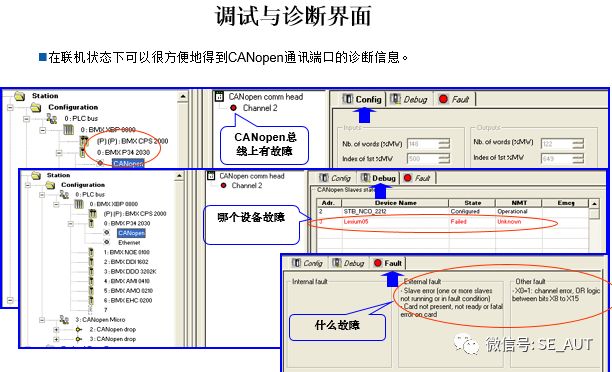Click State column header in slaves table
The height and width of the screenshot is (372, 612).
coord(472,203)
